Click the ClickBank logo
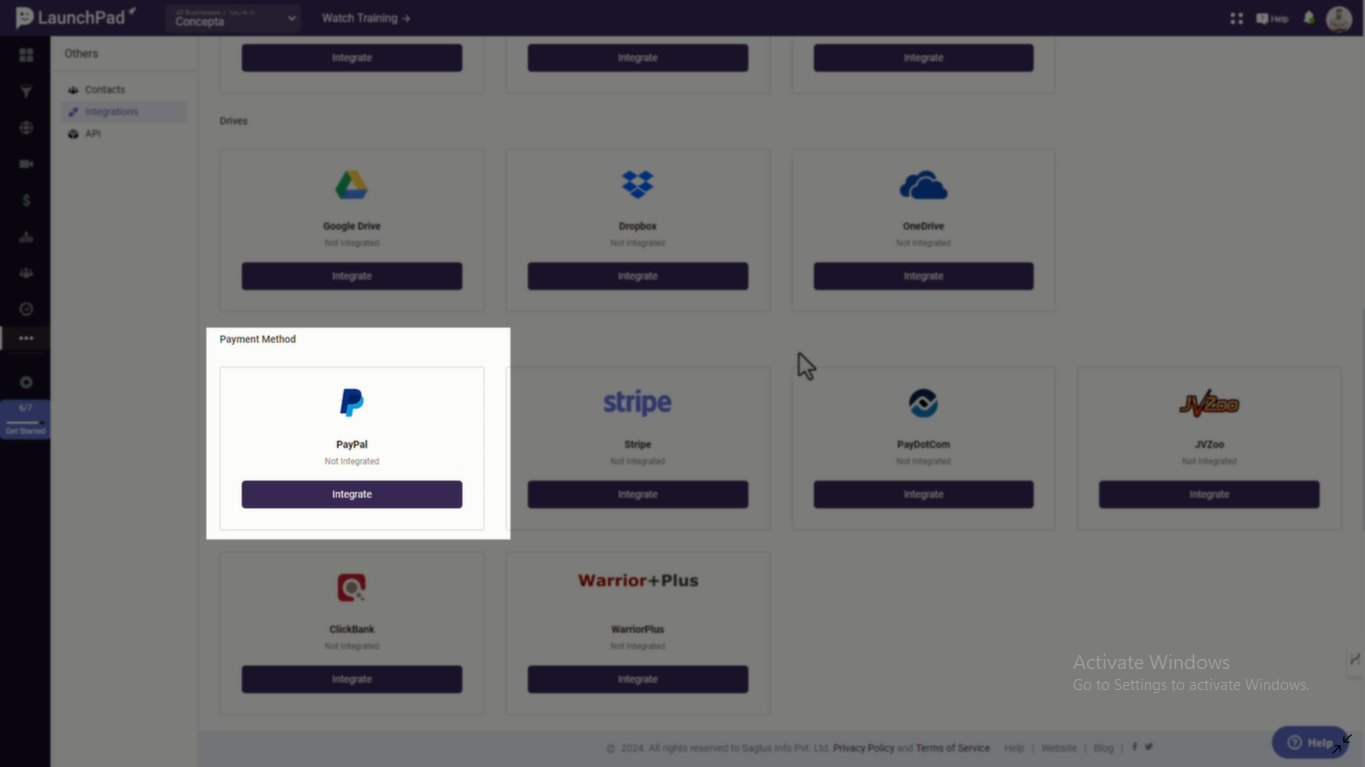 351,587
